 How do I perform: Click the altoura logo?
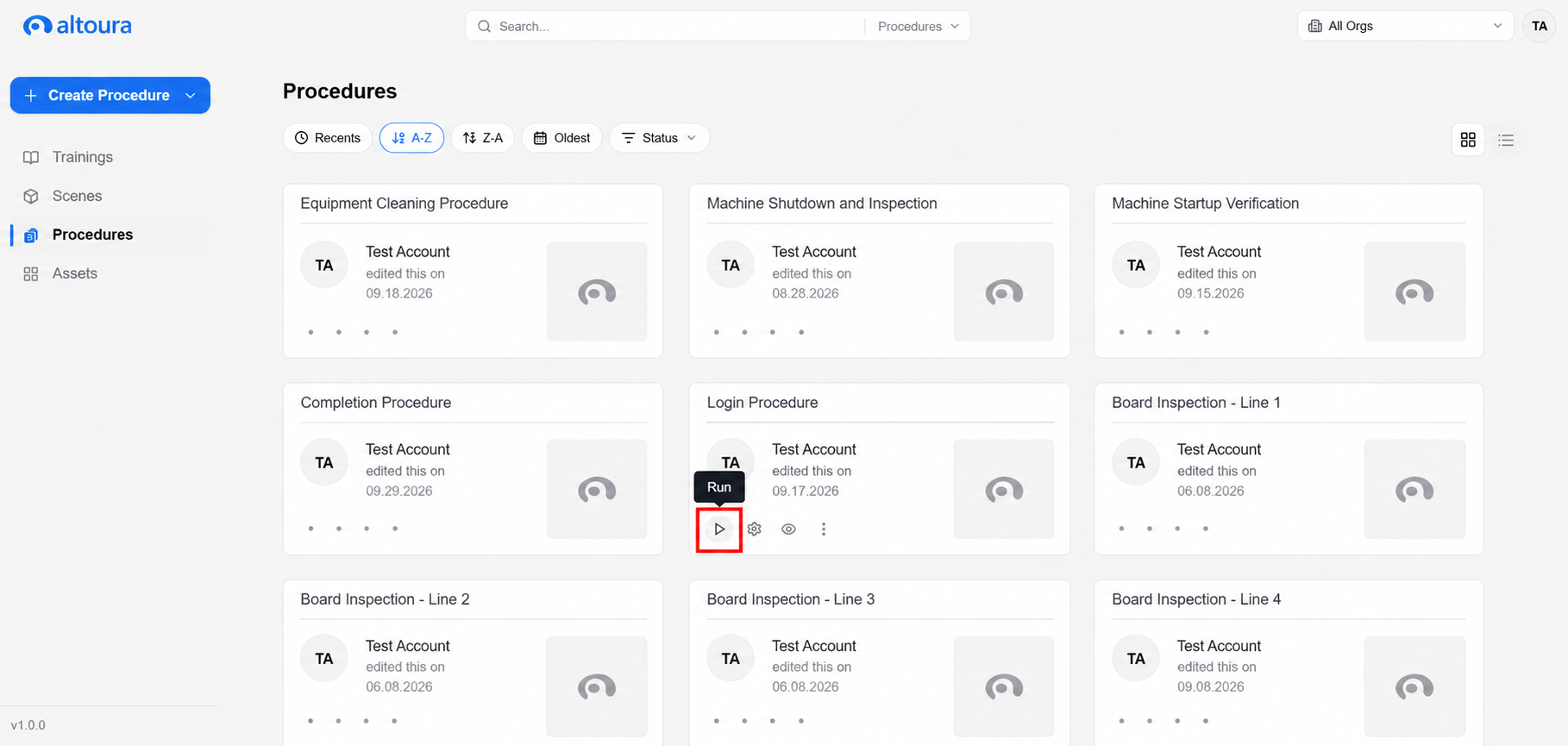[x=78, y=26]
